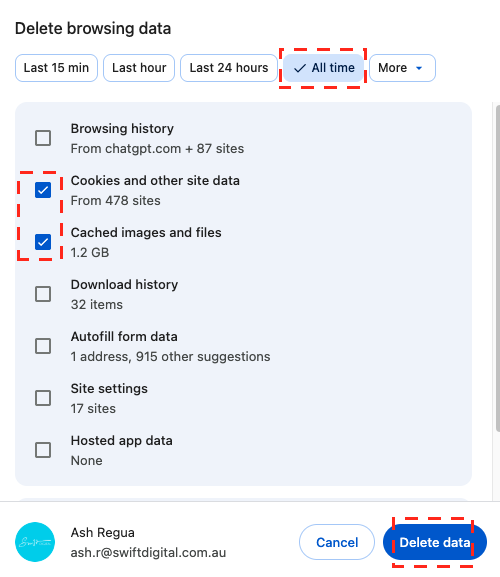Image resolution: width=500 pixels, height=577 pixels.
Task: Select the All time range chip
Action: (x=324, y=68)
